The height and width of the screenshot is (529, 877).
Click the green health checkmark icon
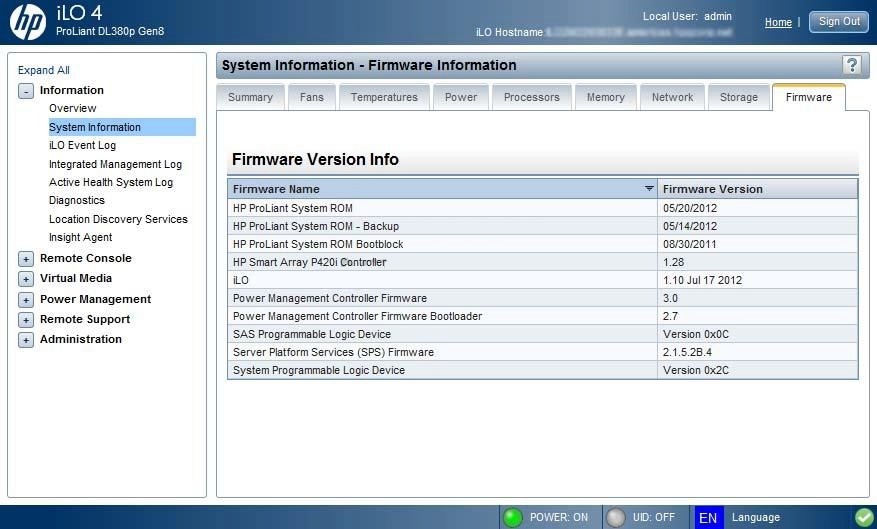pyautogui.click(x=865, y=517)
